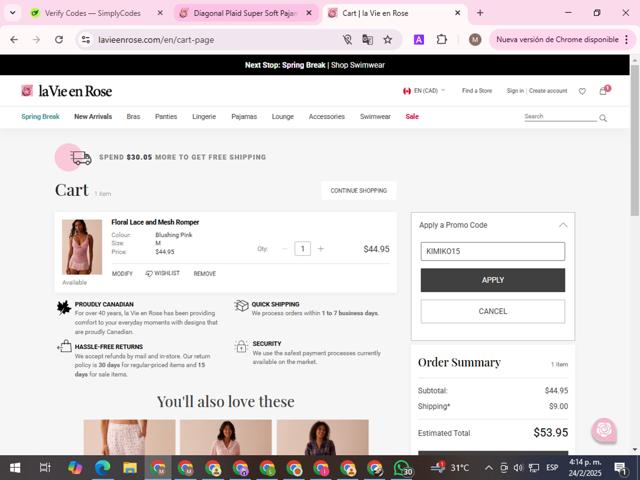The height and width of the screenshot is (480, 640).
Task: Open the browser extensions puzzle icon
Action: point(442,40)
